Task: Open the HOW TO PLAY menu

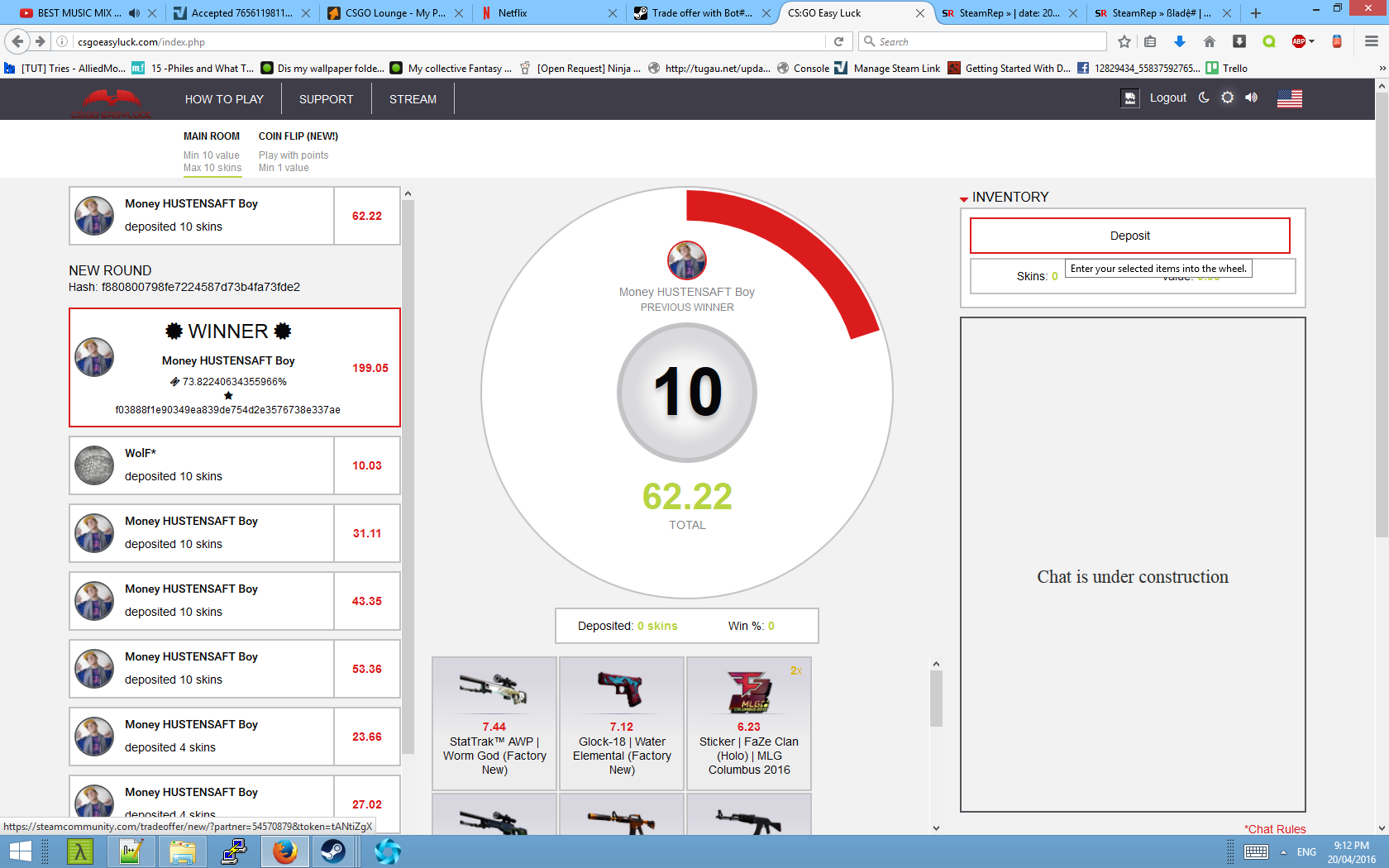Action: 224,99
